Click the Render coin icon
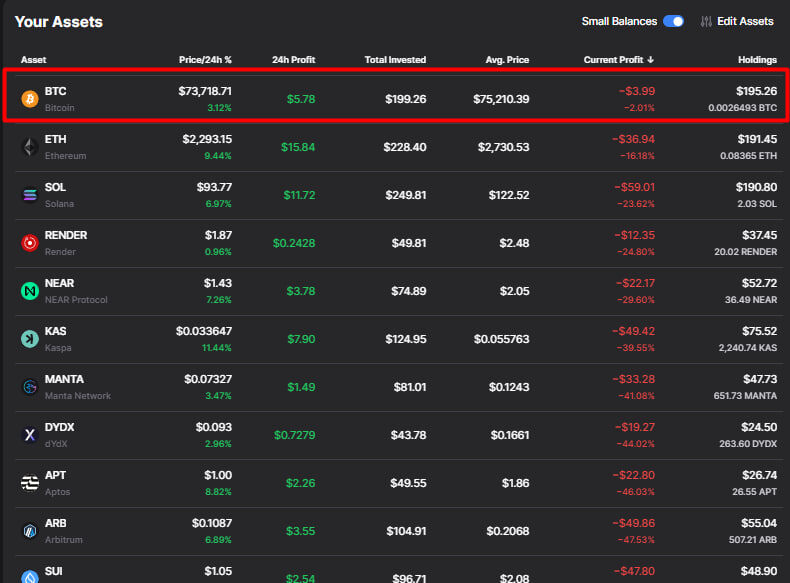This screenshot has height=583, width=790. pos(30,243)
